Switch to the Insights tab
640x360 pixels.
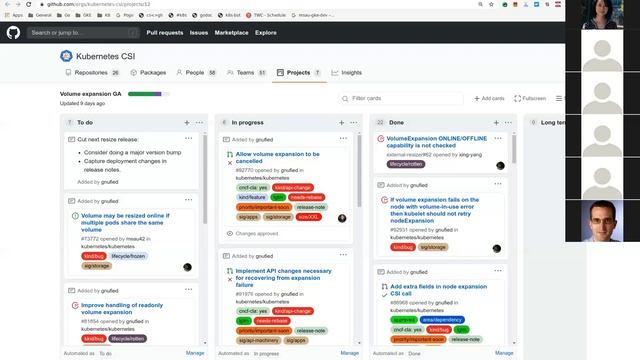(x=347, y=73)
